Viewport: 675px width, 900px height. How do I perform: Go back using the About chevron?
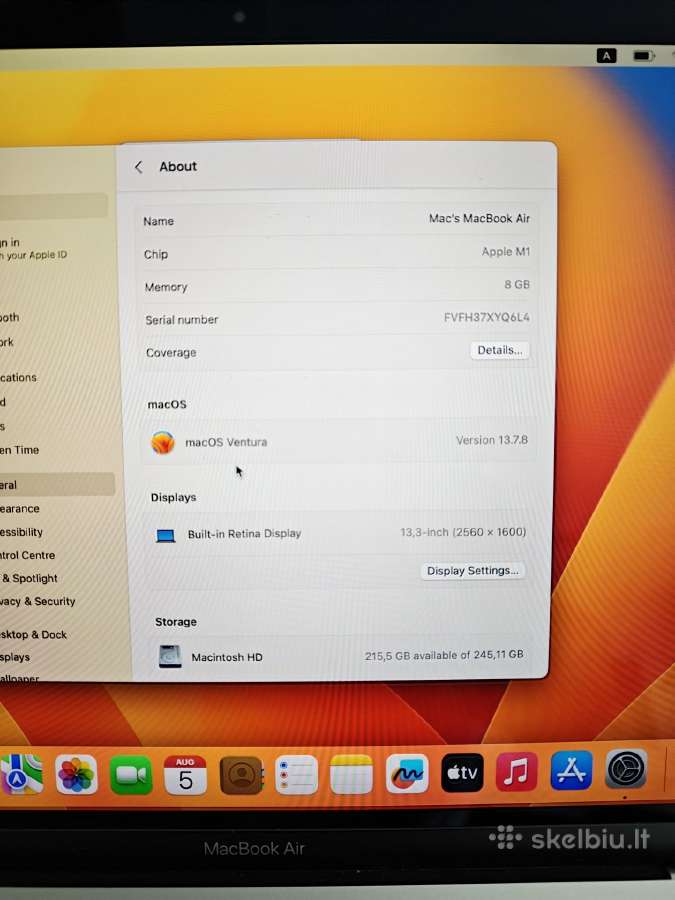pyautogui.click(x=138, y=167)
